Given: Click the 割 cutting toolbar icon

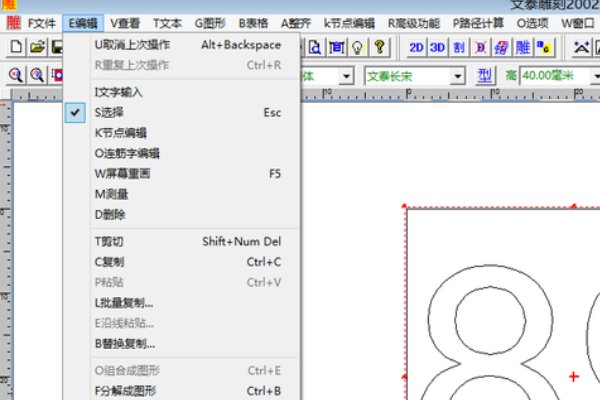Looking at the screenshot, I should click(458, 47).
